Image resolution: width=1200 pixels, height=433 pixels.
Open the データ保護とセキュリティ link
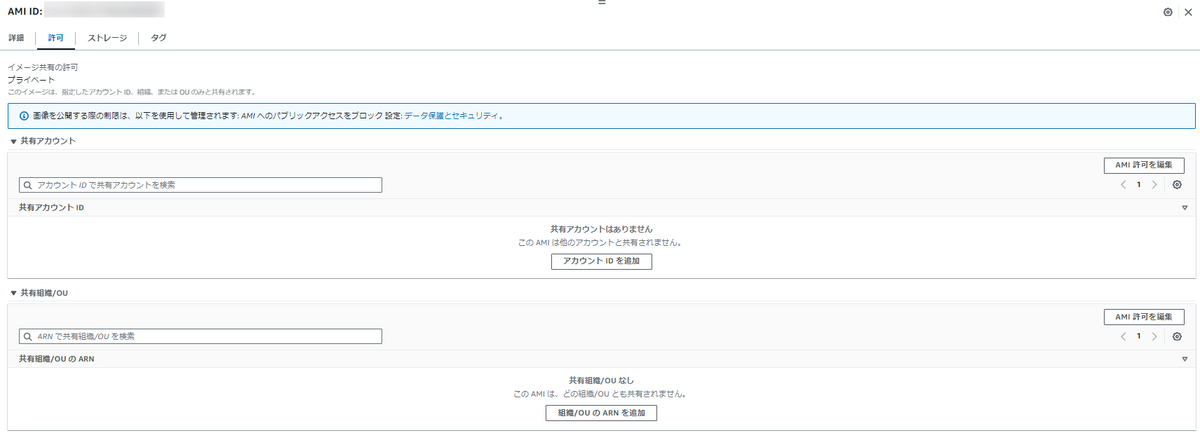[451, 115]
